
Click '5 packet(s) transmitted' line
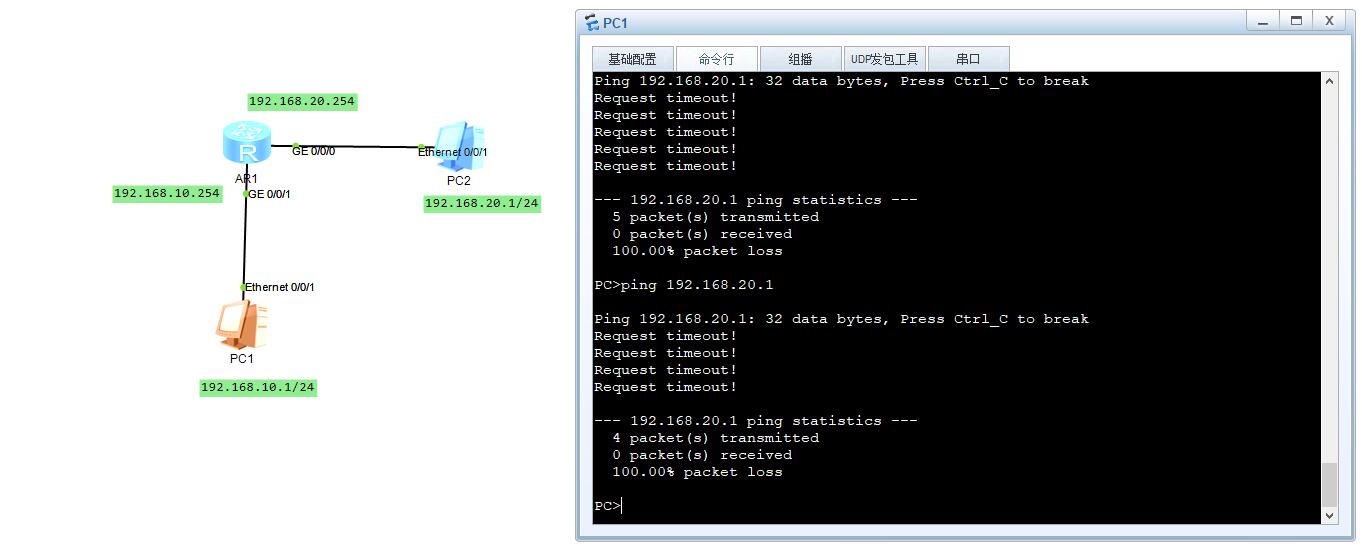point(716,217)
